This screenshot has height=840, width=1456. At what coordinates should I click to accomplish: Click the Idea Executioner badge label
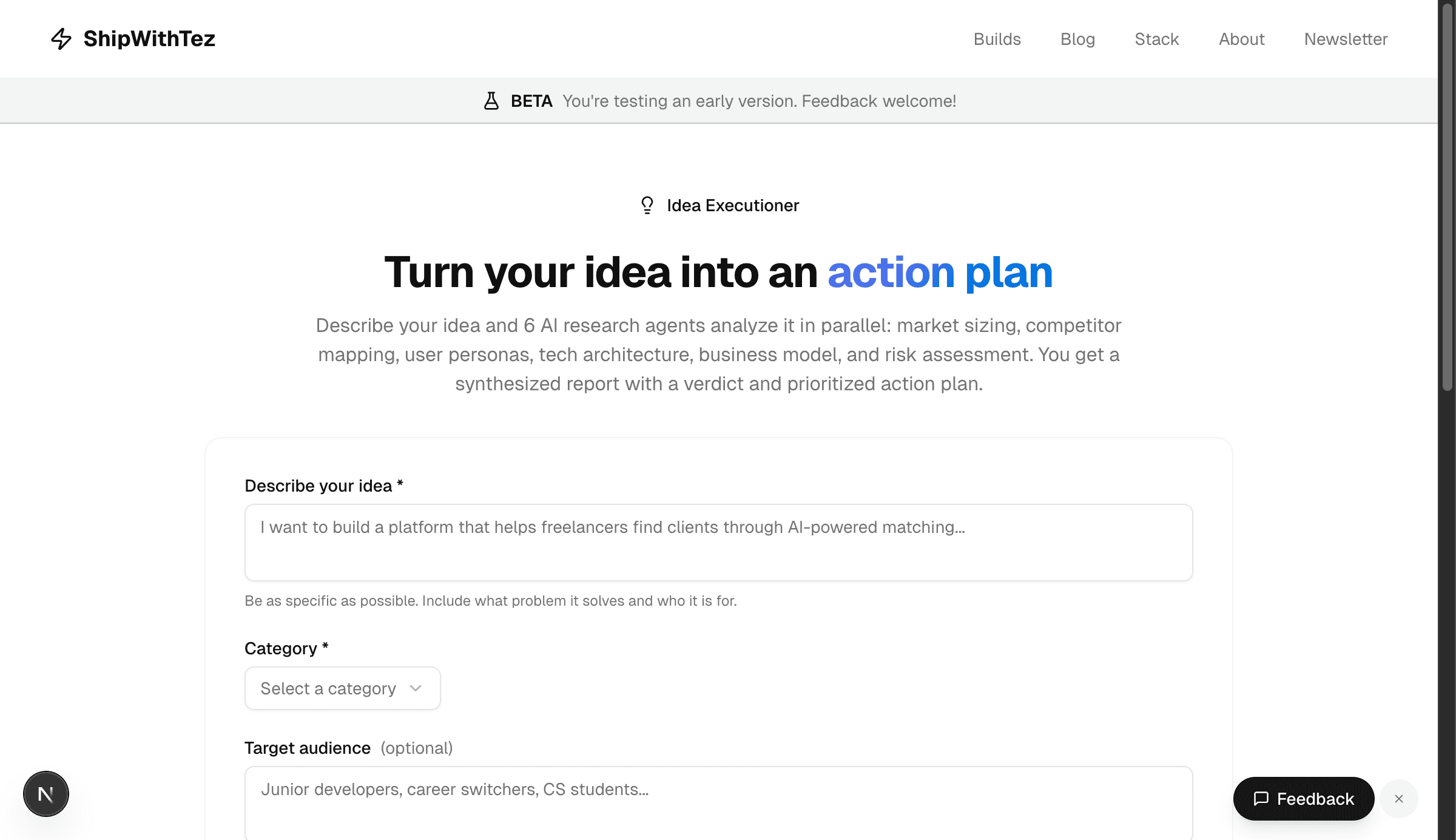[x=732, y=205]
